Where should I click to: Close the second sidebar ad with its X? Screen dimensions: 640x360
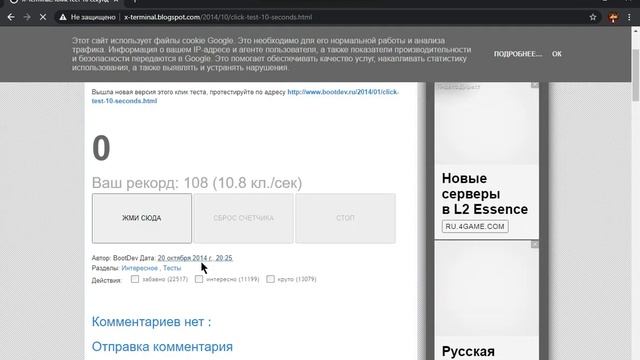[x=535, y=244]
